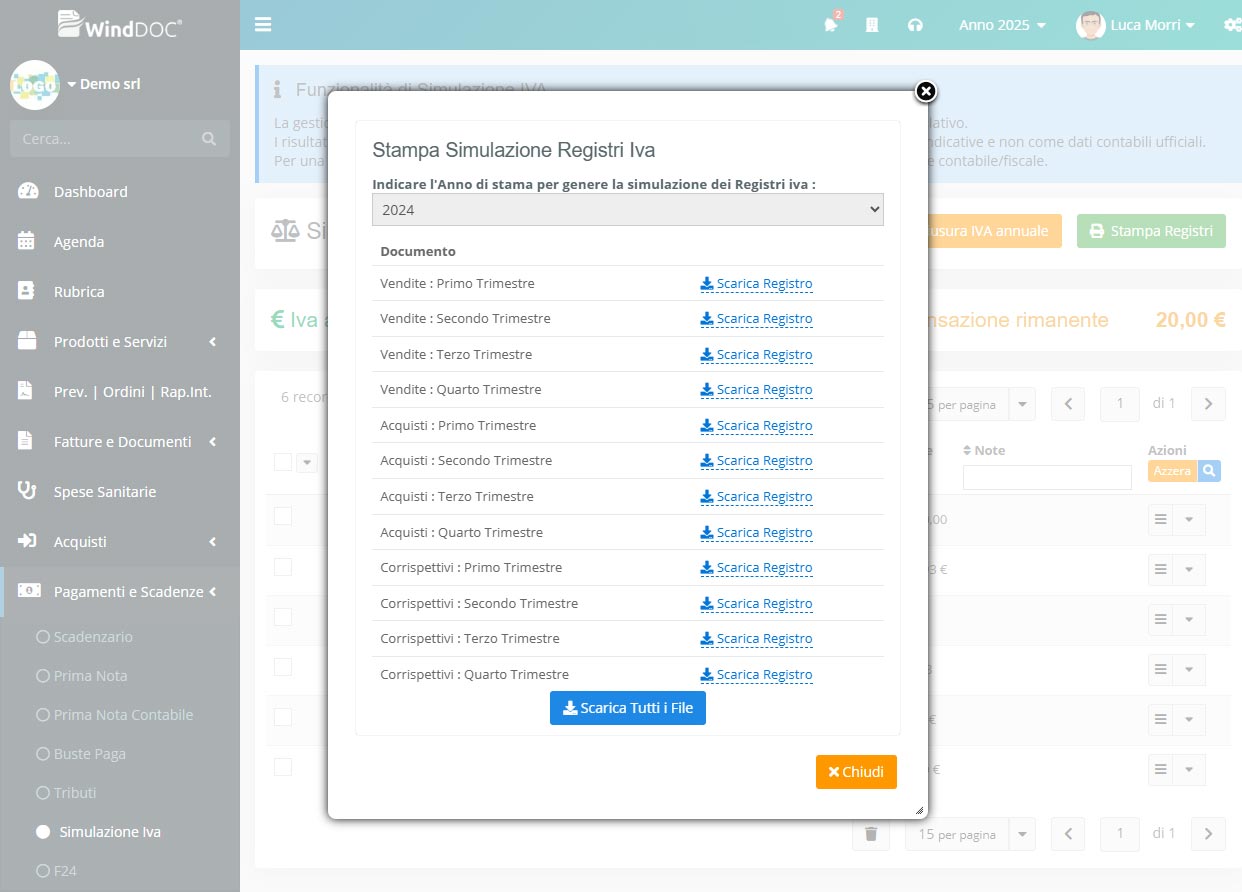Image resolution: width=1242 pixels, height=892 pixels.
Task: Select the Scadenzario radio item in sidebar
Action: click(43, 637)
